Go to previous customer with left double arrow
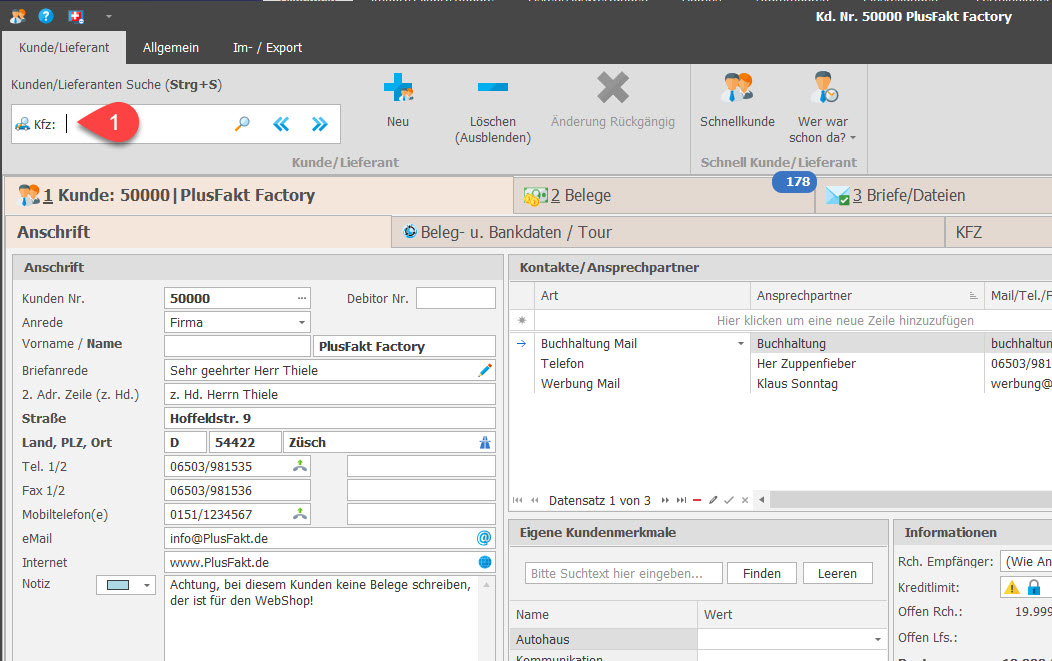This screenshot has width=1052, height=661. click(x=281, y=124)
